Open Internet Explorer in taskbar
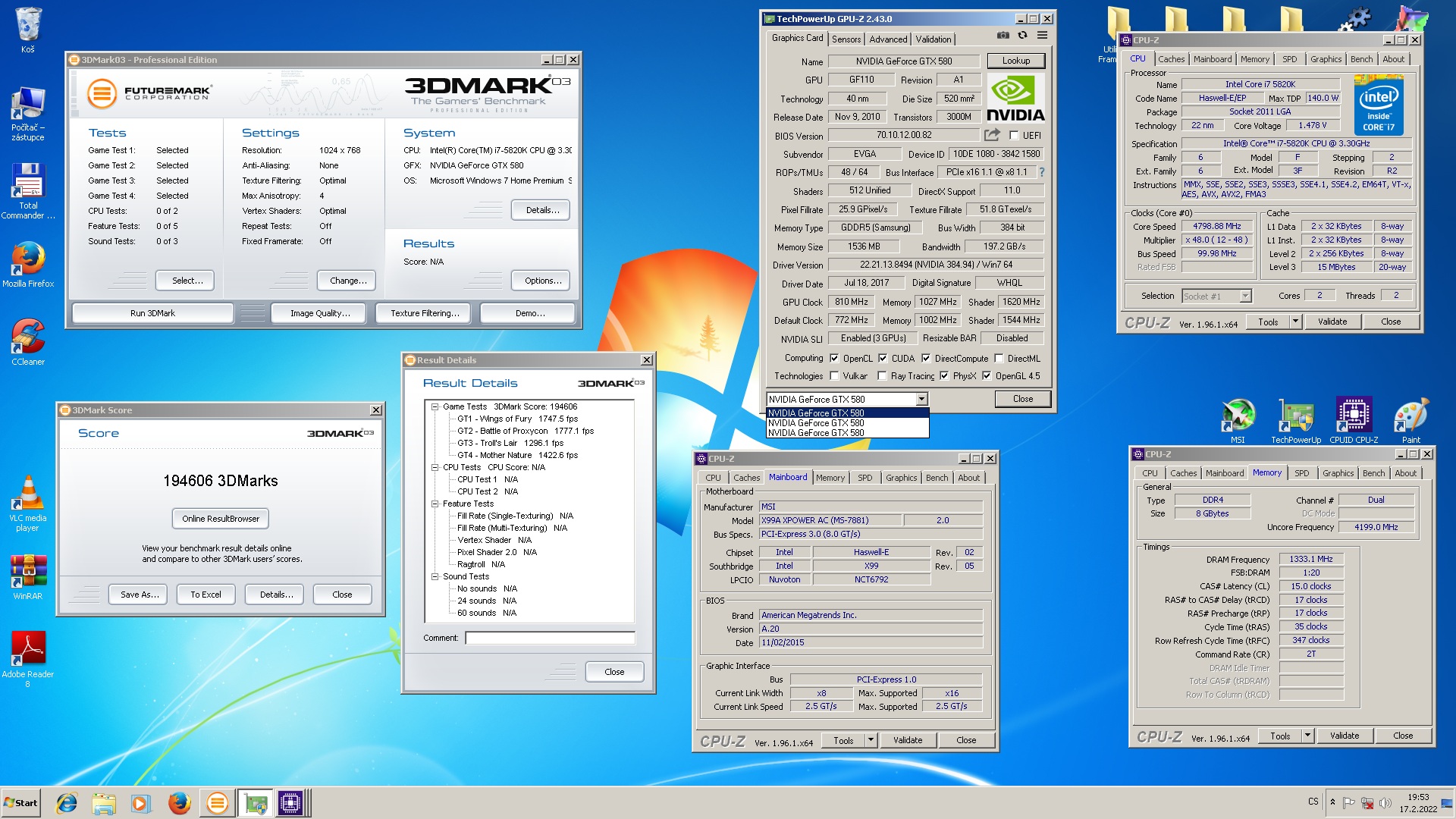This screenshot has width=1456, height=819. click(x=67, y=803)
